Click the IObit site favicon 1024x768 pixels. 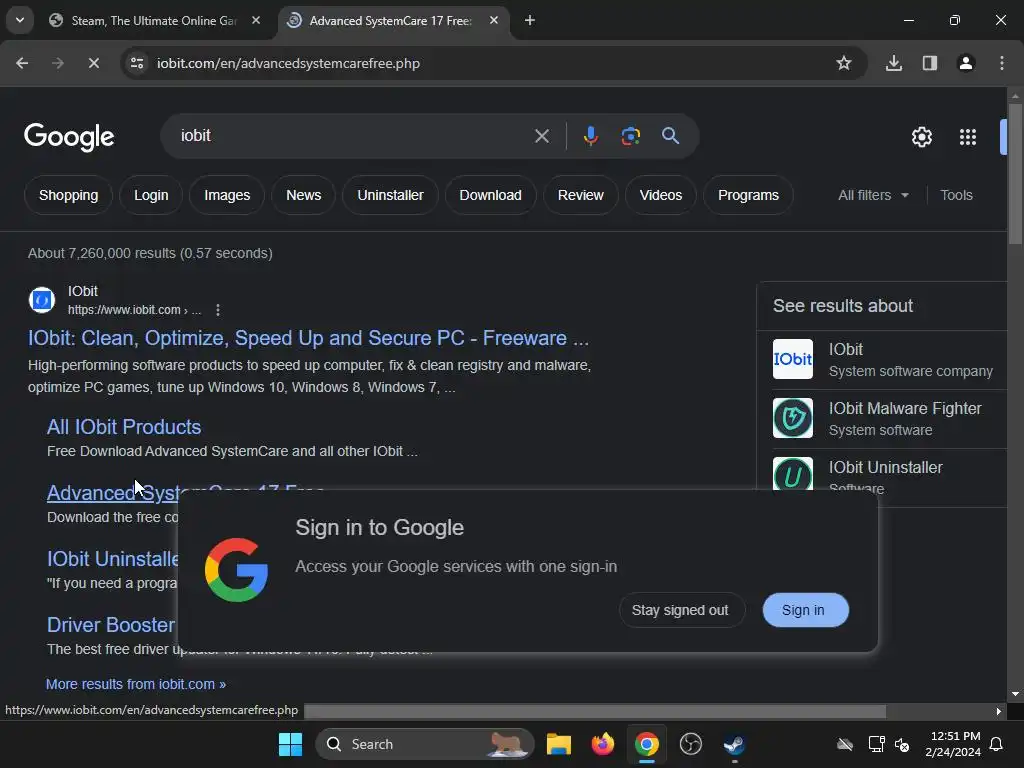42,300
